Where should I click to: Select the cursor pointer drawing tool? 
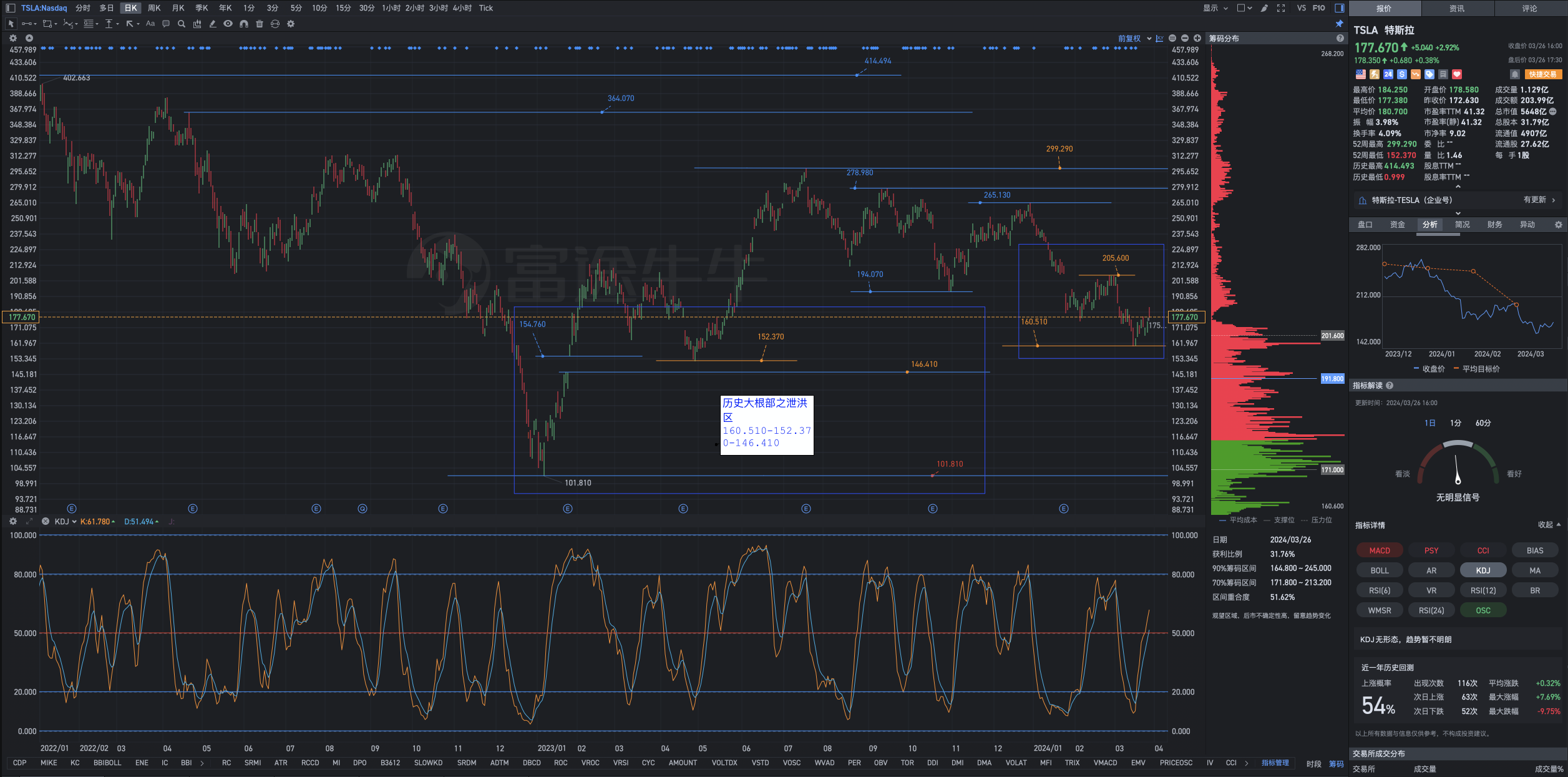click(11, 24)
